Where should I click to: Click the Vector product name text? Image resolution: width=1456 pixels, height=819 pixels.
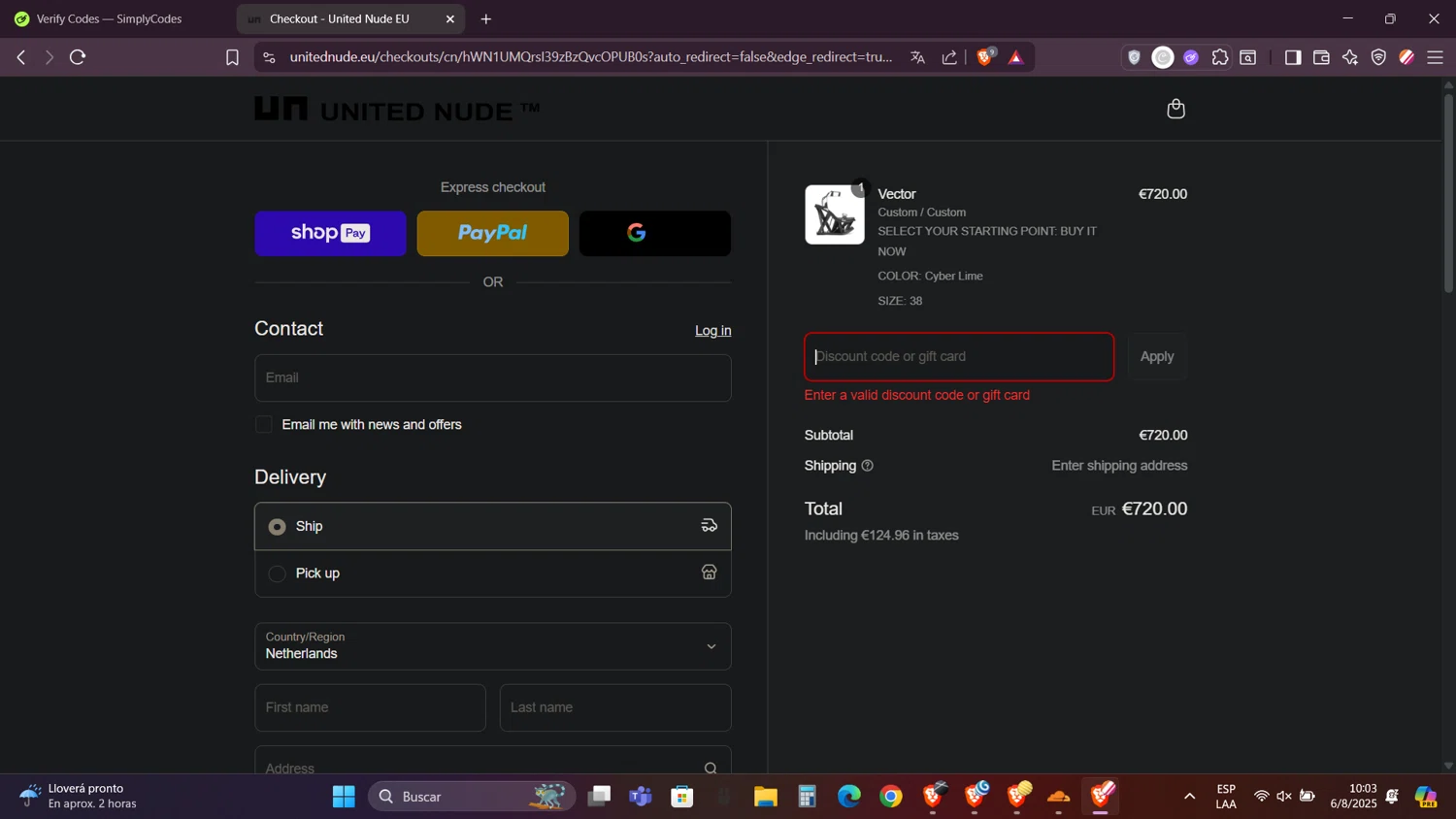[897, 194]
